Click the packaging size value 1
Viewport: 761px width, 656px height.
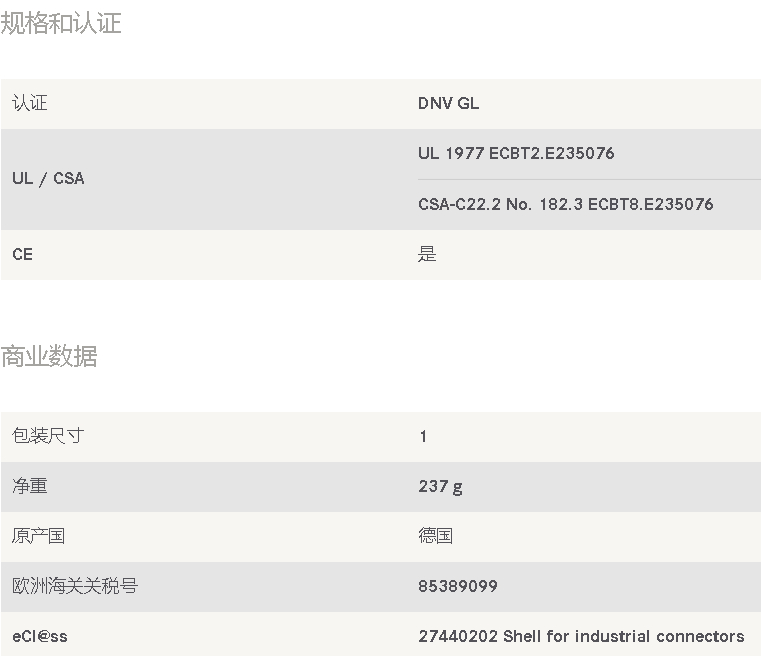click(423, 436)
